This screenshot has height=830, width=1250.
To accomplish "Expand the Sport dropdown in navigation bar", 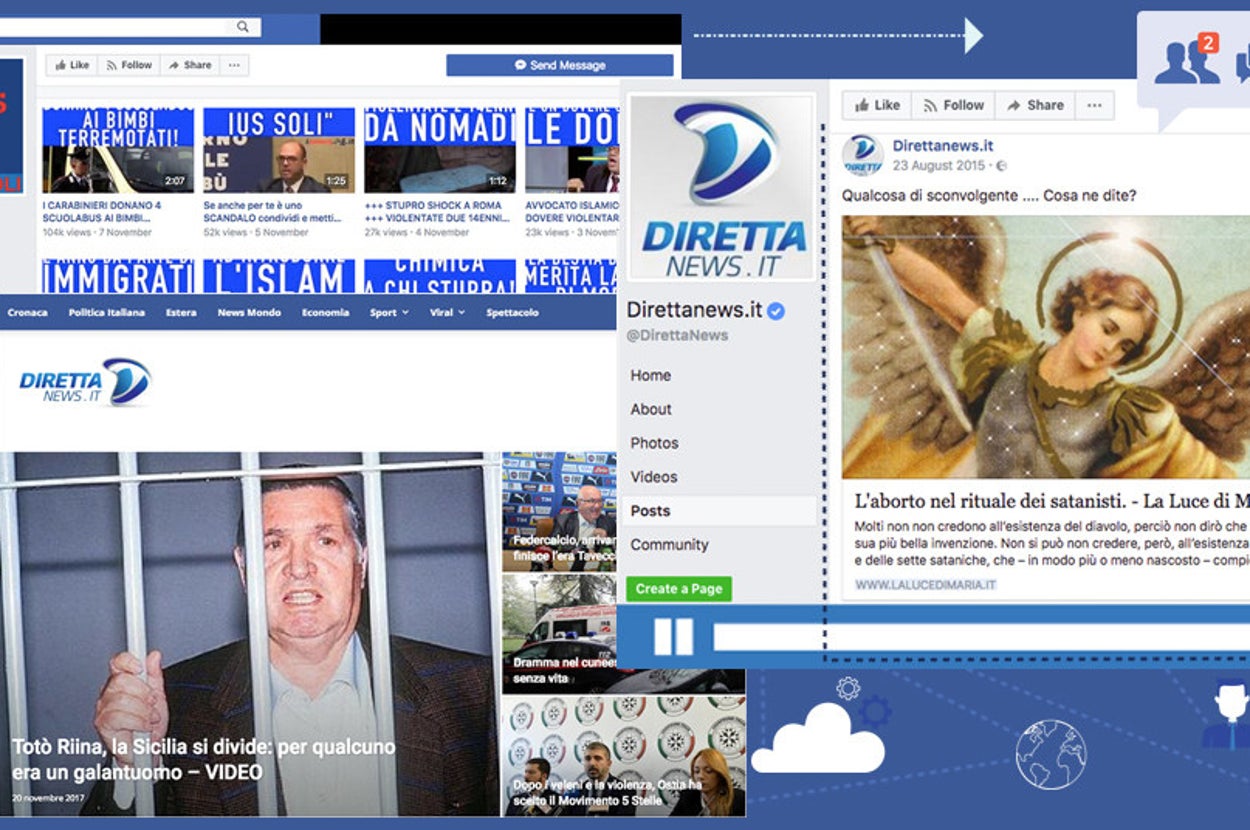I will (x=389, y=313).
